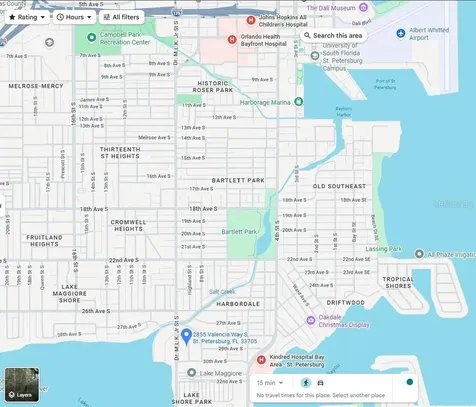Click Kindred Hospital Bay Area marker
The height and width of the screenshot is (407, 476).
(261, 360)
